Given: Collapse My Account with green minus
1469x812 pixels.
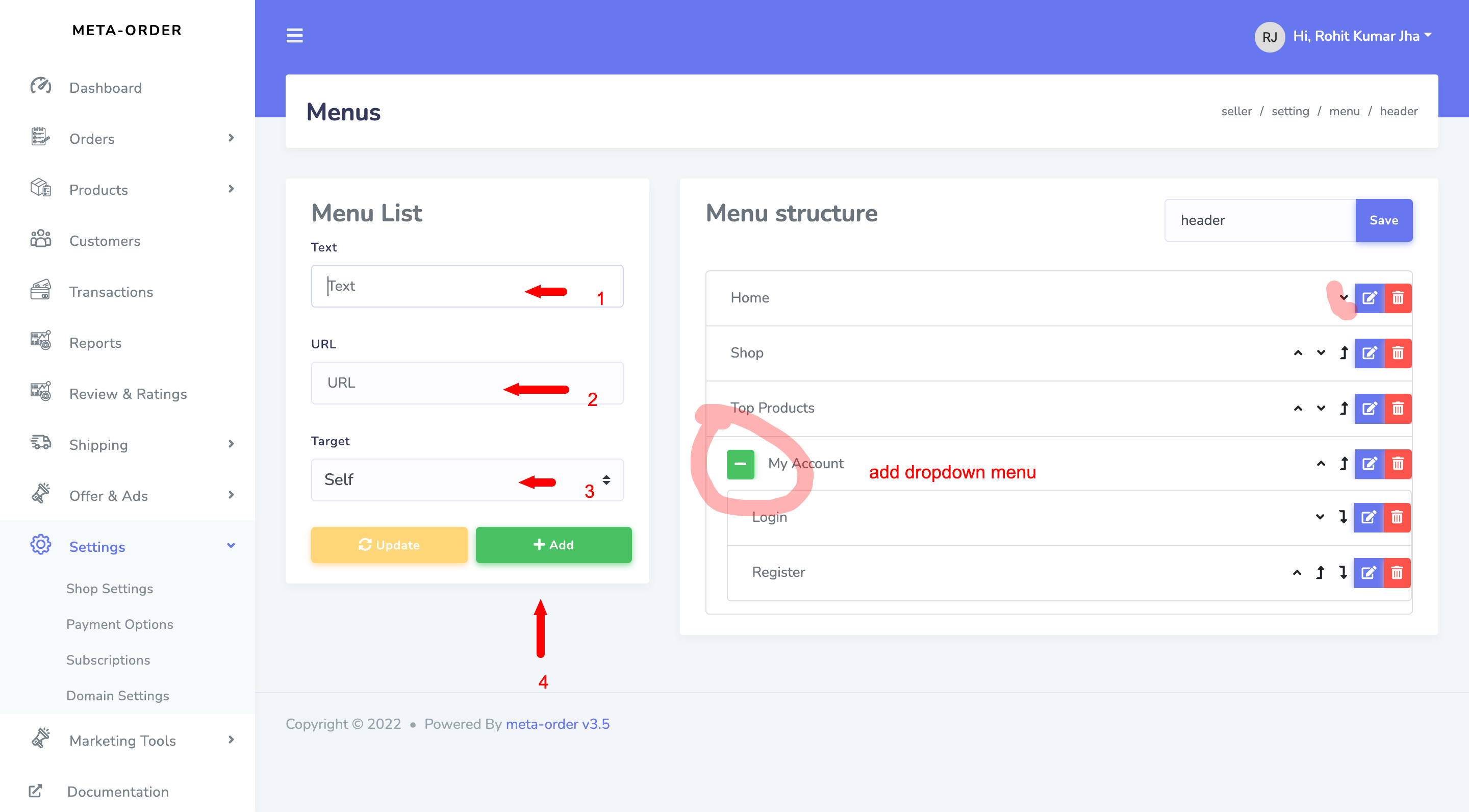Looking at the screenshot, I should (740, 464).
